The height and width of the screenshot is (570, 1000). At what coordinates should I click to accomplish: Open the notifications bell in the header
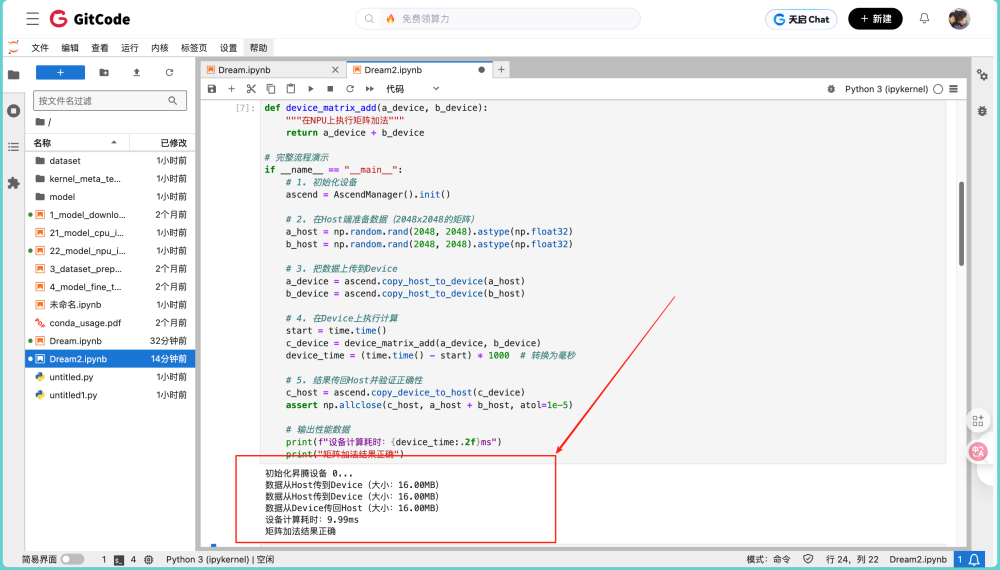[924, 18]
